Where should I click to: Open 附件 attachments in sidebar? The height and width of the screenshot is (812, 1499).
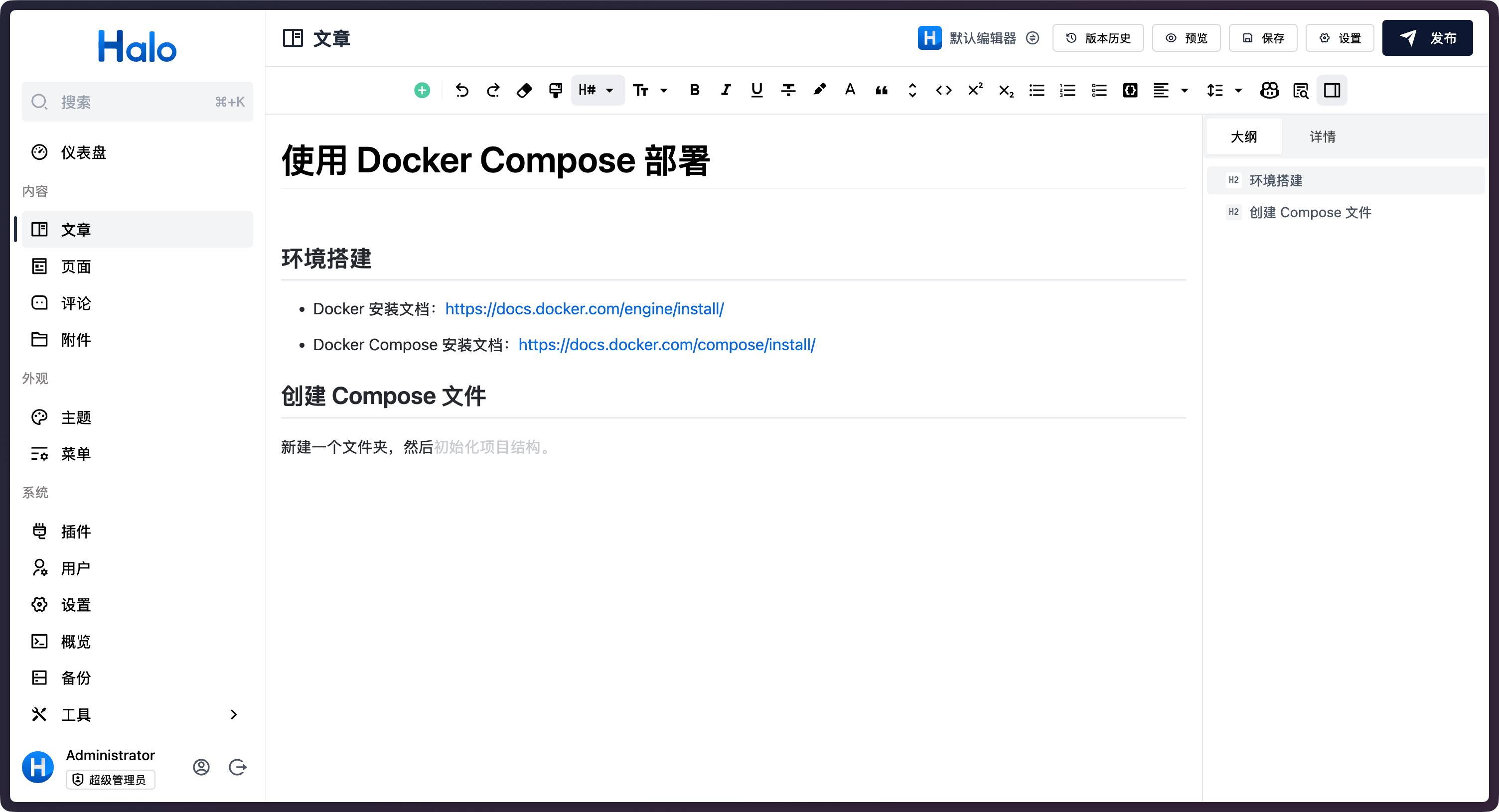coord(138,340)
